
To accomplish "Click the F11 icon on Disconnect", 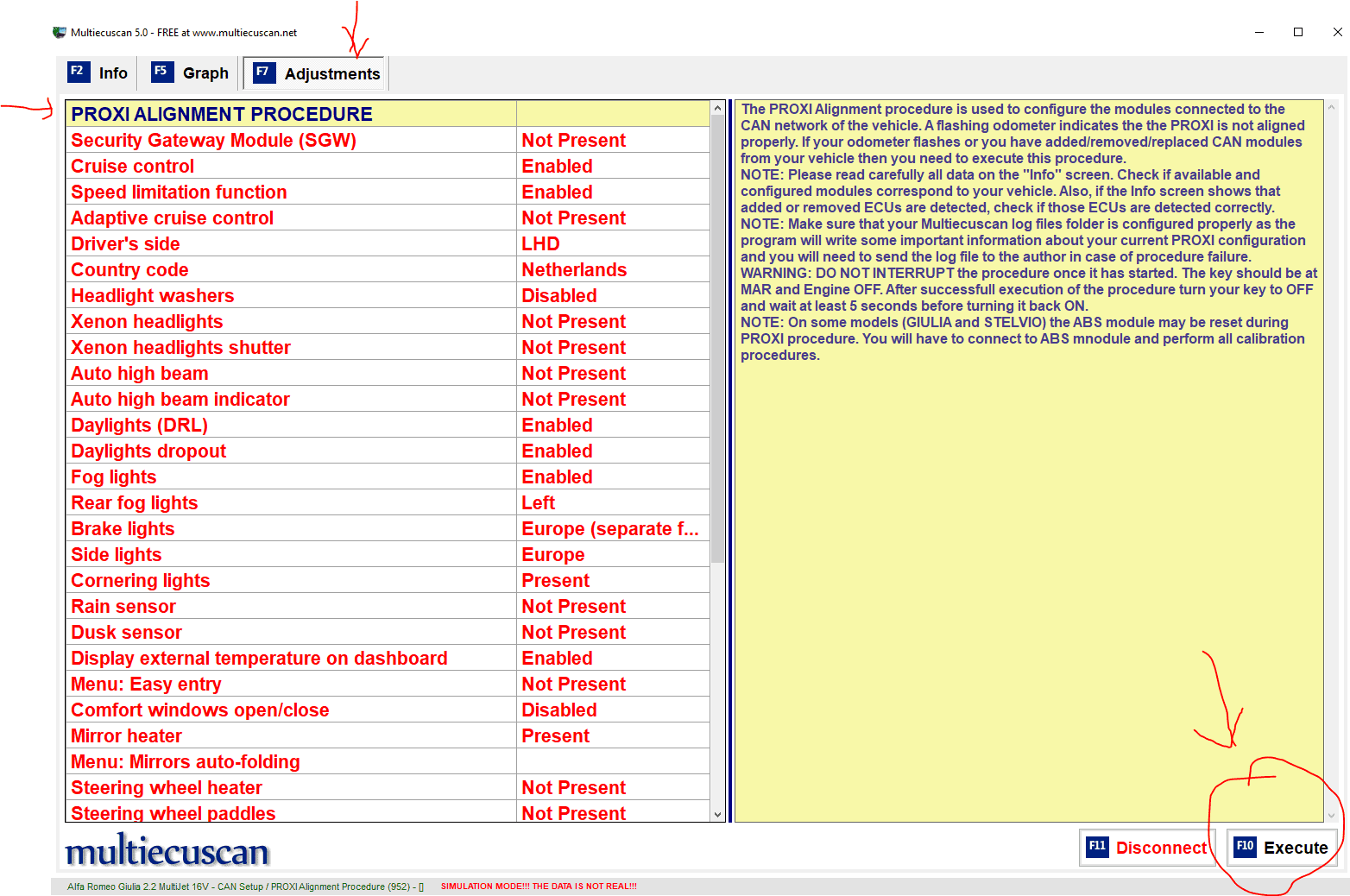I will pyautogui.click(x=1097, y=847).
